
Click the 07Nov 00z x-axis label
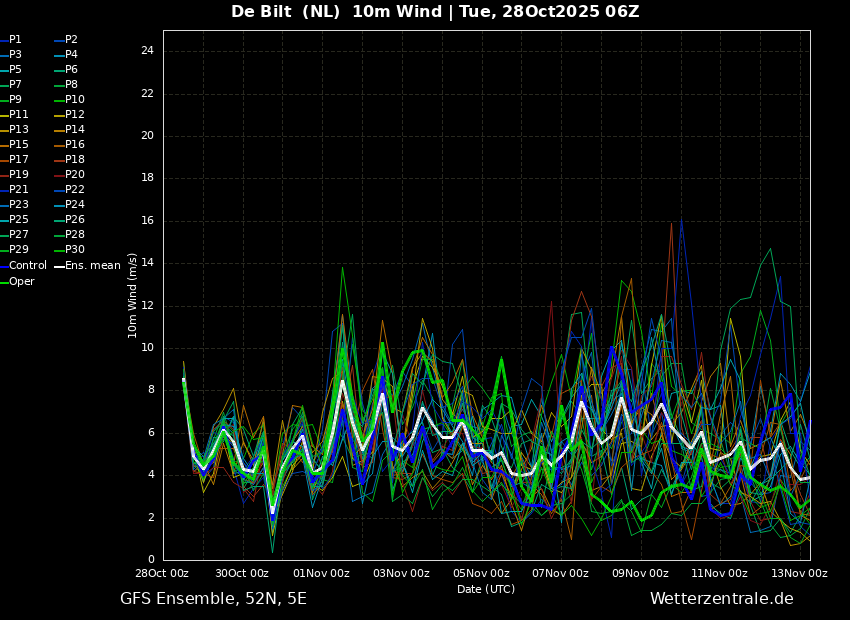coord(561,573)
